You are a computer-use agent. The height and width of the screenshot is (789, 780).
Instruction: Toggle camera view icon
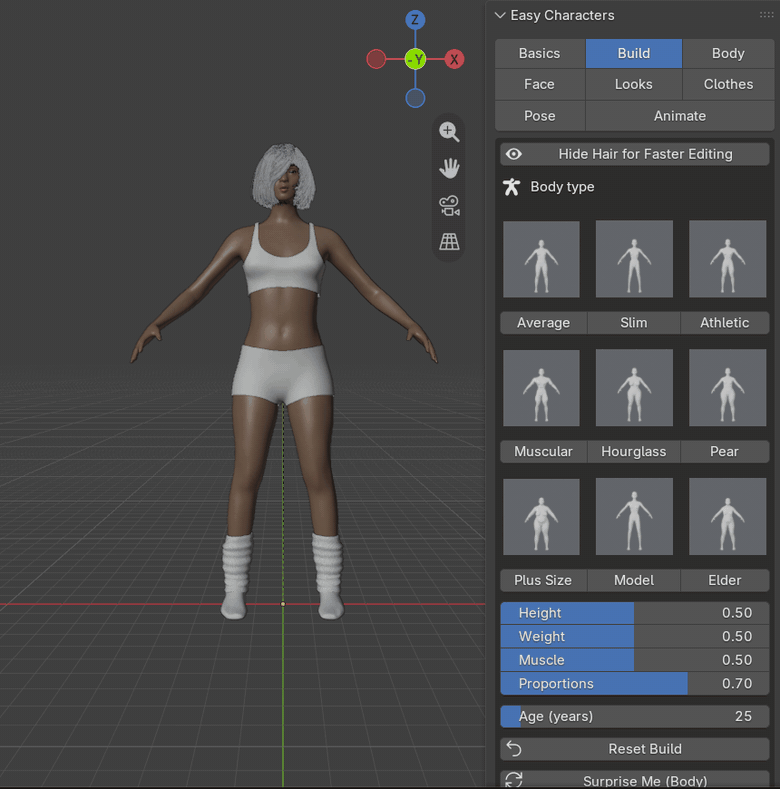tap(449, 205)
